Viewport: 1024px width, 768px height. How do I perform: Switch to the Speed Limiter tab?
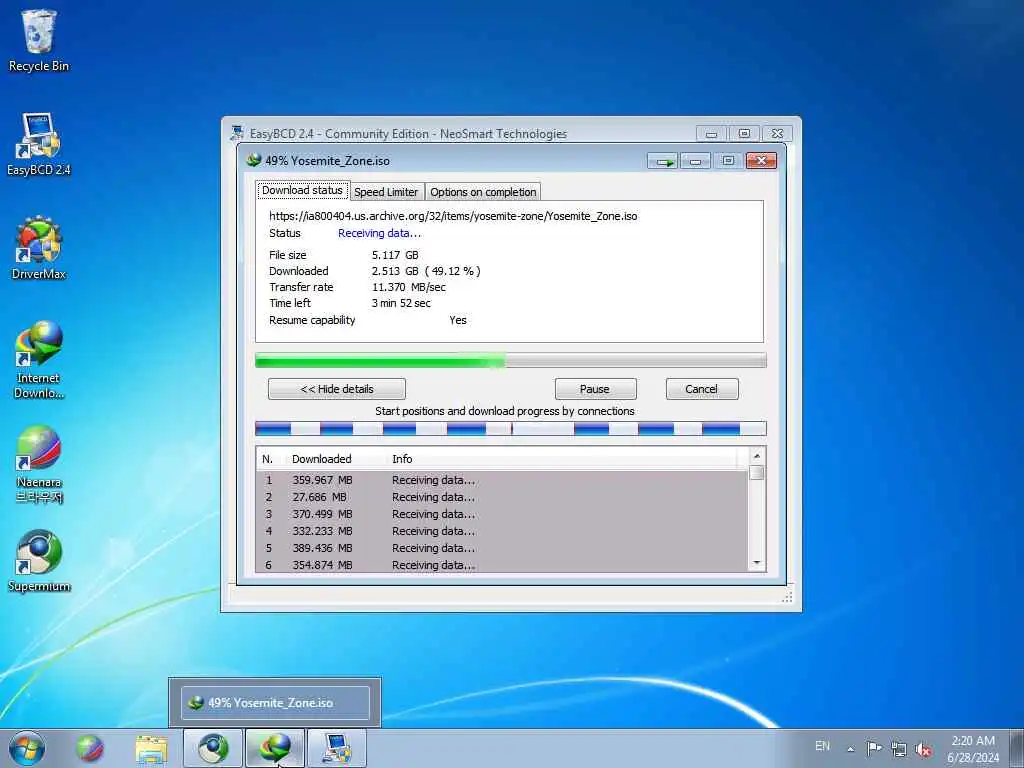click(386, 192)
